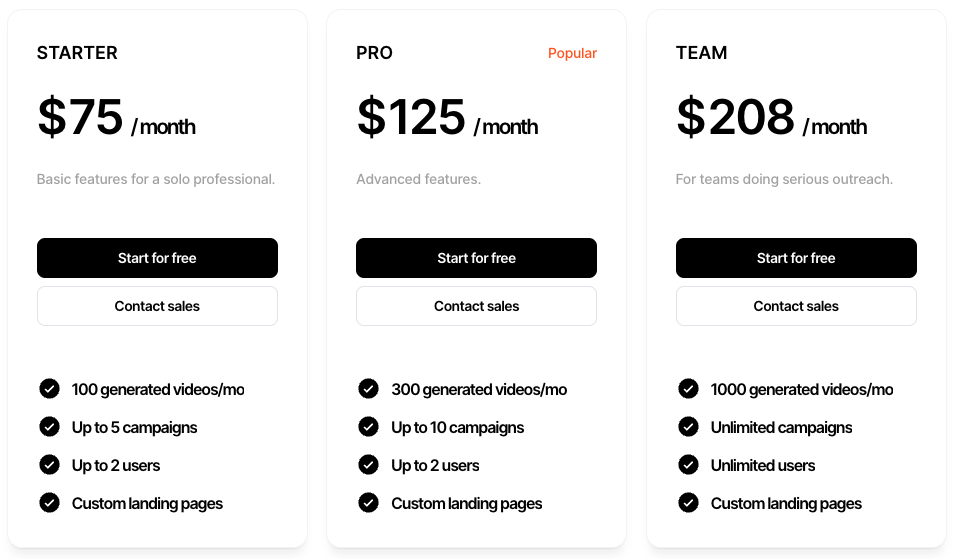Click Contact sales under Starter plan
Image resolution: width=959 pixels, height=559 pixels.
click(157, 306)
